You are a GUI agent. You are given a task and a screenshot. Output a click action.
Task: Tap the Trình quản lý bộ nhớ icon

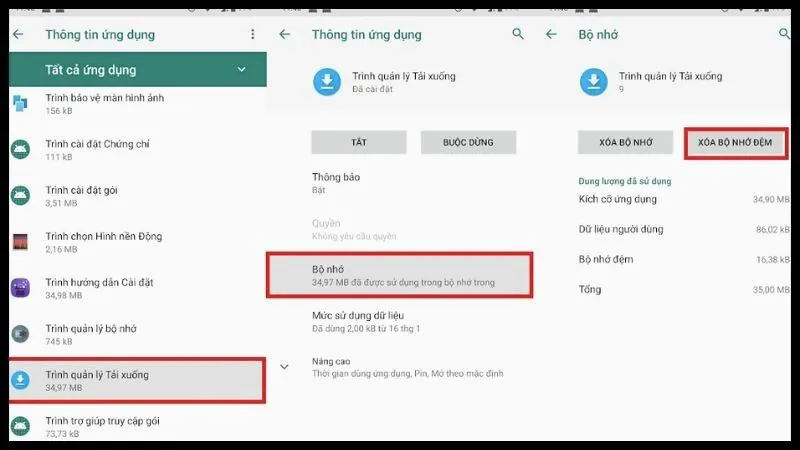20,334
